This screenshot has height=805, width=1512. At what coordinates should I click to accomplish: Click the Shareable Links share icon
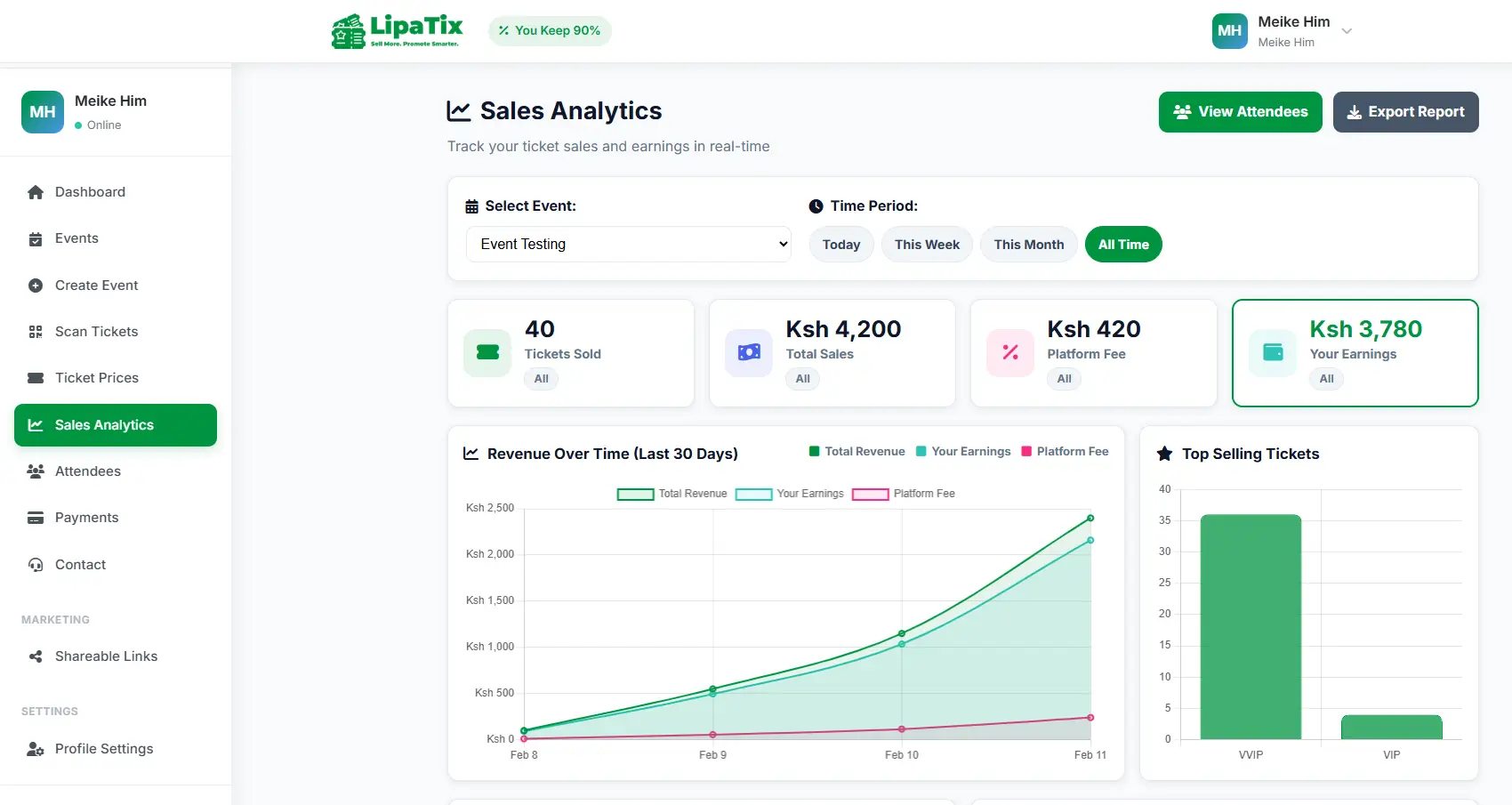coord(36,656)
